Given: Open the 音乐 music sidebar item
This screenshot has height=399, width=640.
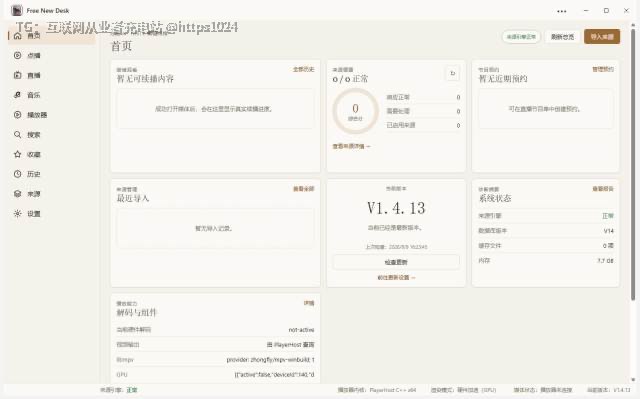Looking at the screenshot, I should click(52, 95).
